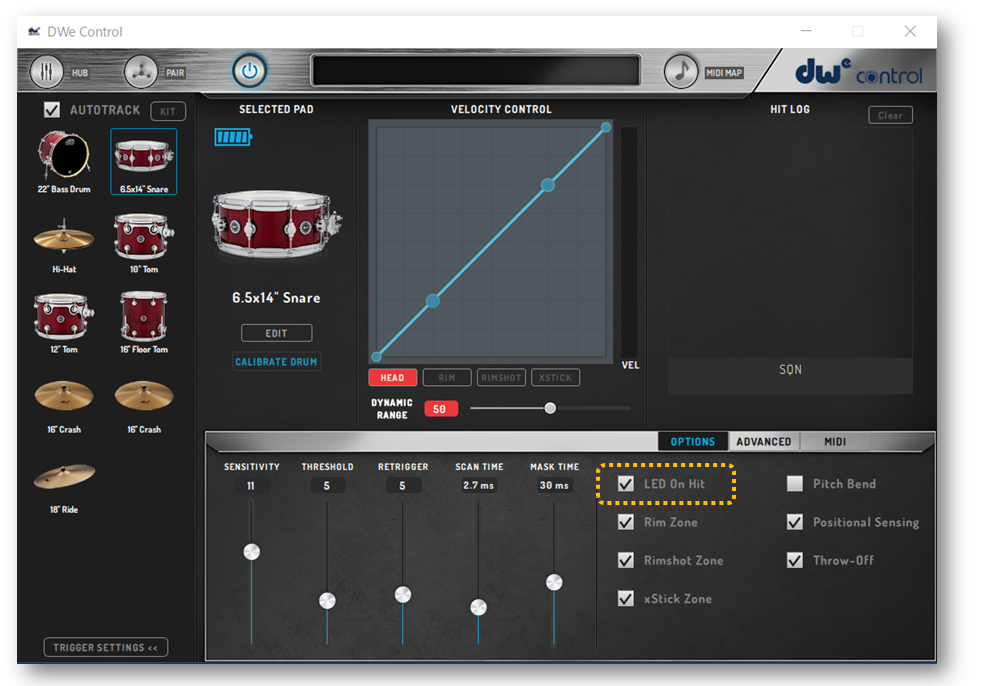Uncheck the Rimshot Zone option

626,560
